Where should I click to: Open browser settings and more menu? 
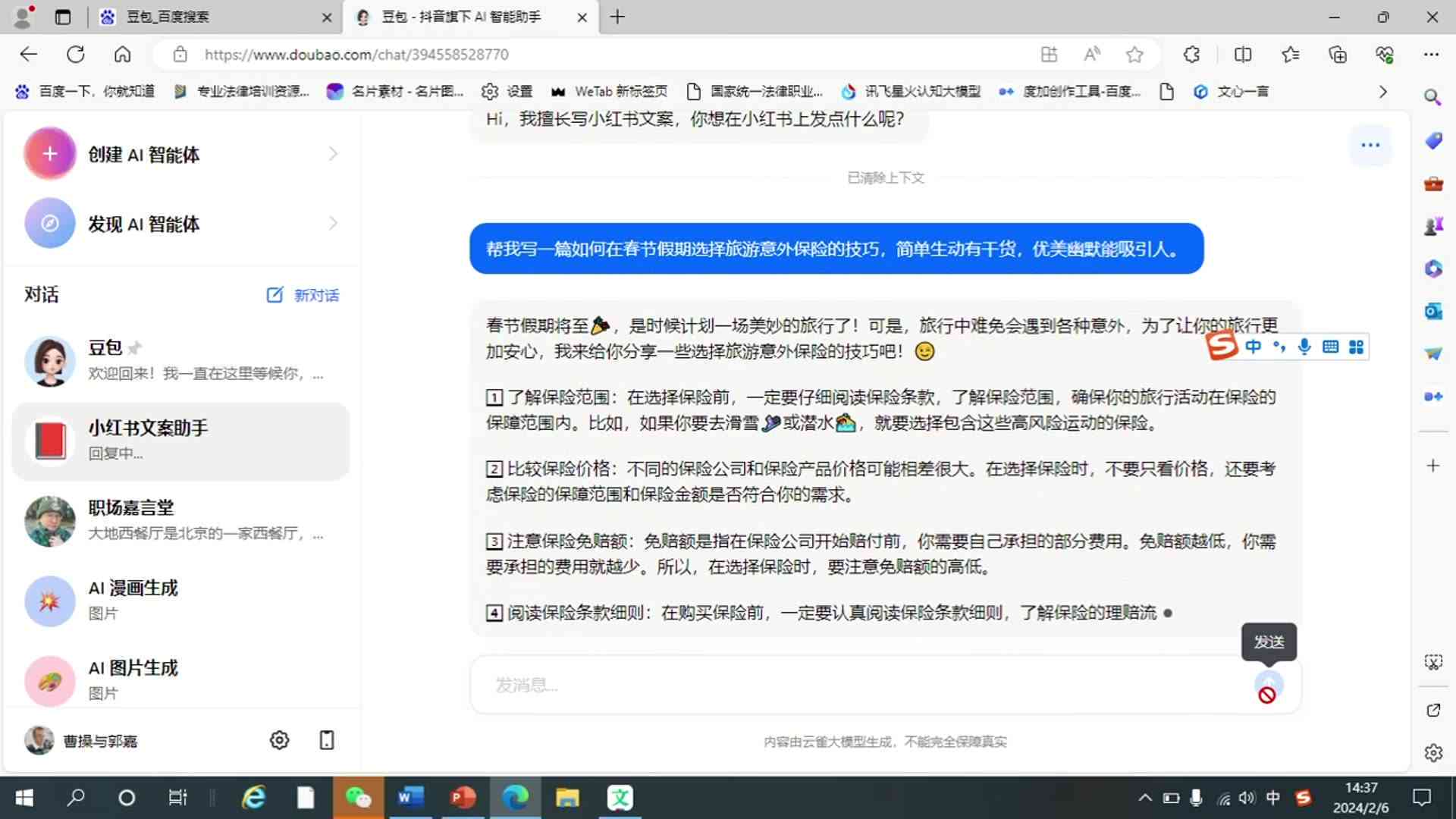(1431, 54)
